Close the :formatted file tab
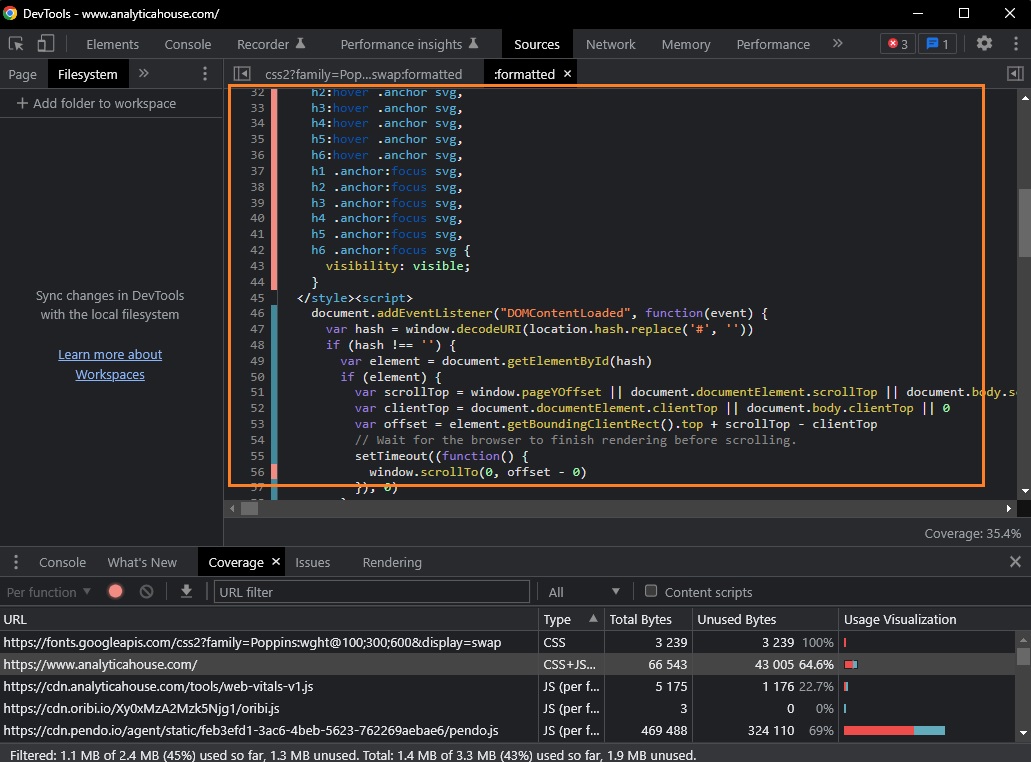Viewport: 1031px width, 762px height. [x=567, y=74]
